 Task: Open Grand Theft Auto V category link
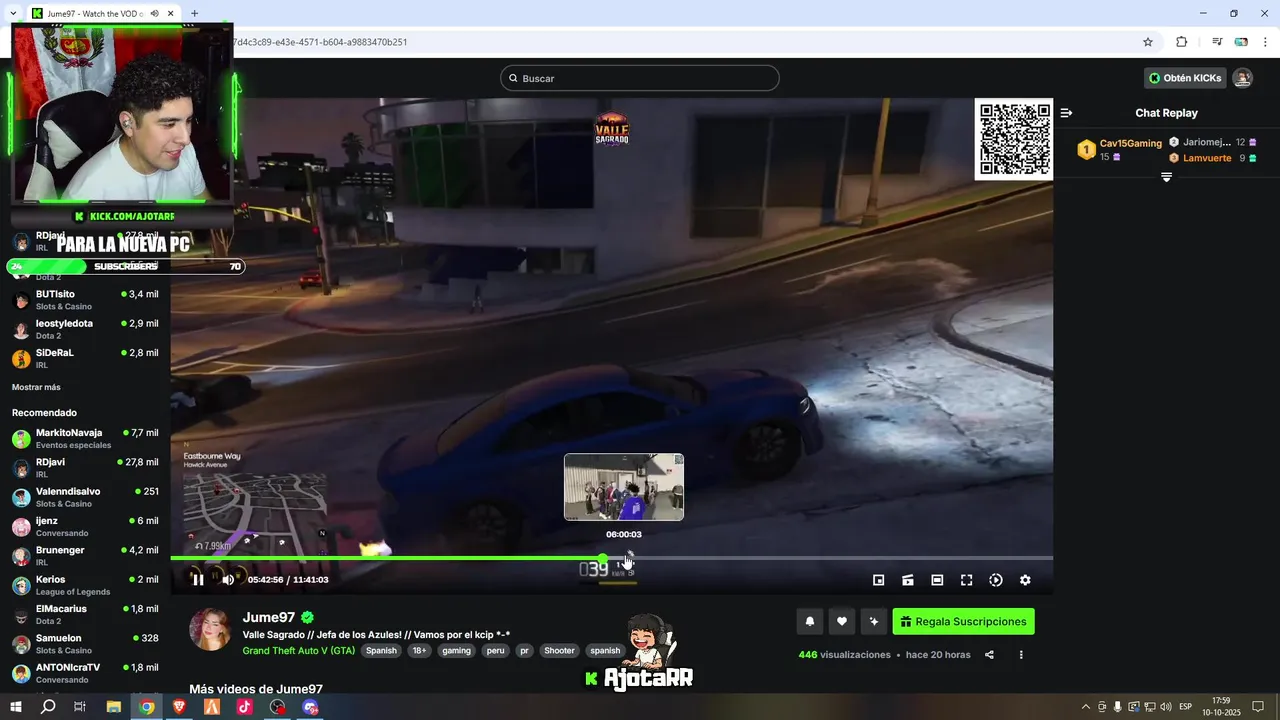pos(299,650)
